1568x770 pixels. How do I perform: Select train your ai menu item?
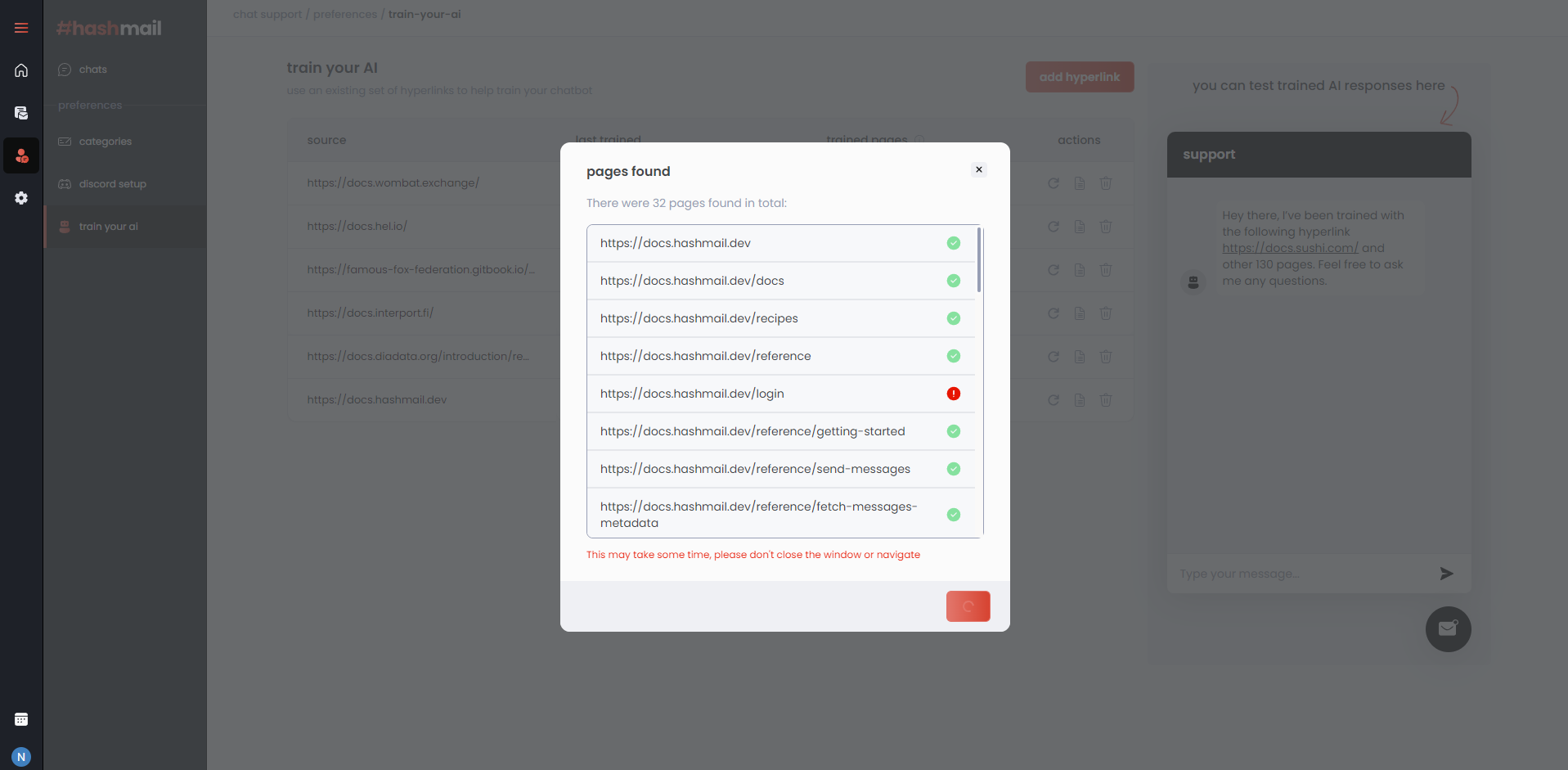125,227
